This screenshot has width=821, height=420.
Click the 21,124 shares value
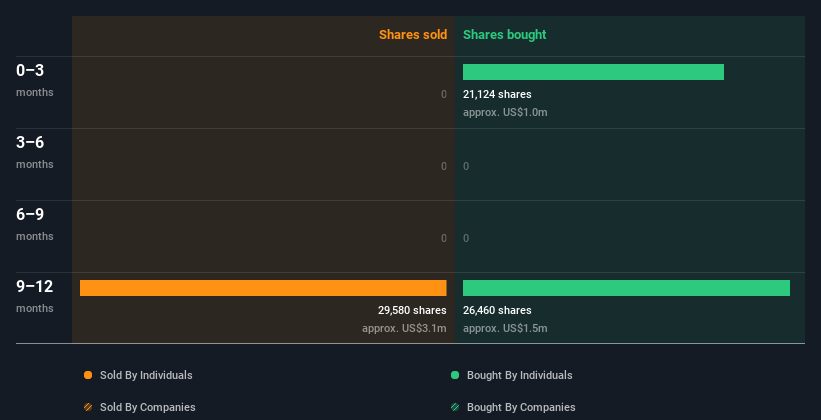click(x=497, y=94)
